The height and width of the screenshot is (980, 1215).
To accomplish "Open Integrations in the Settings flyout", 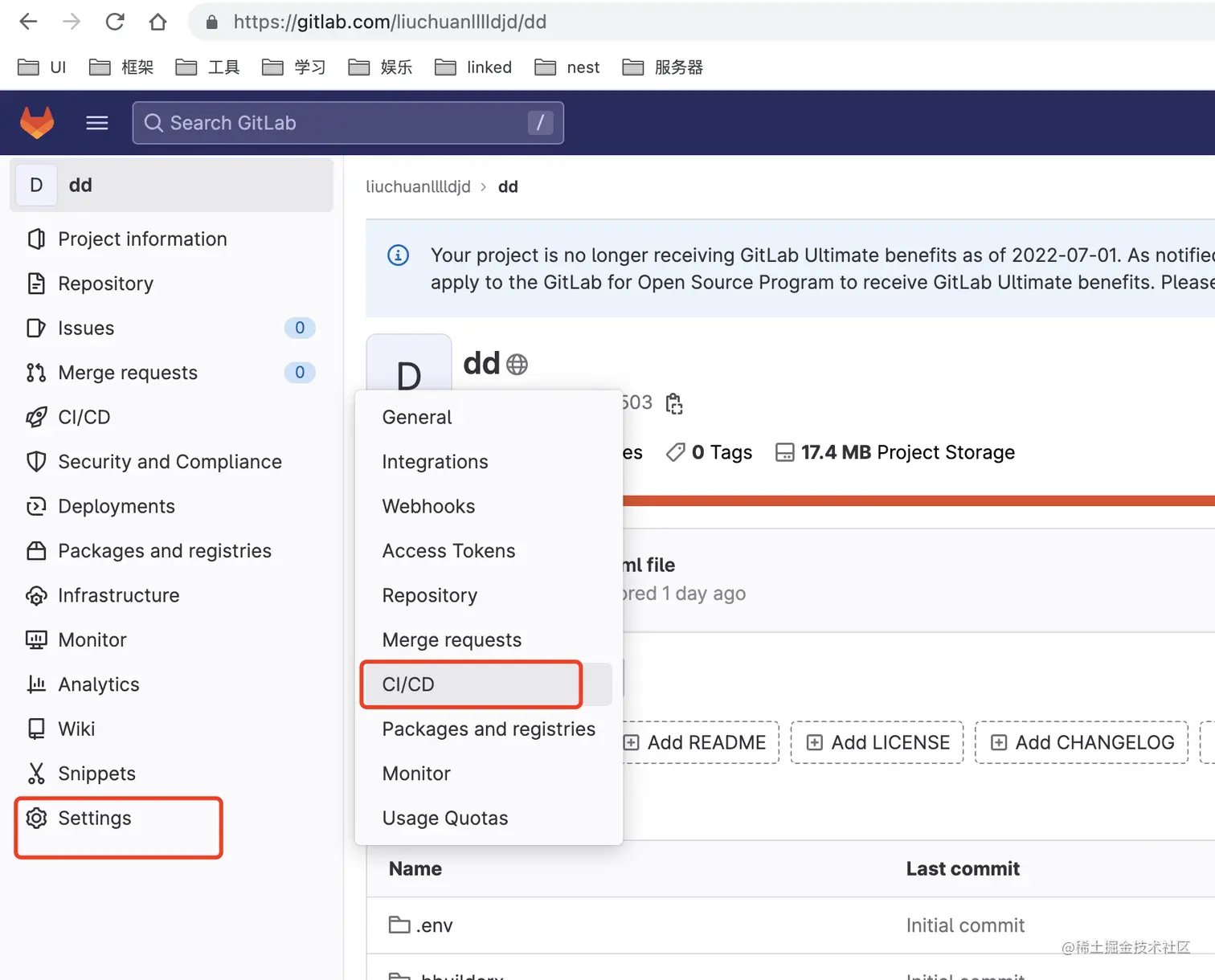I will [489, 462].
